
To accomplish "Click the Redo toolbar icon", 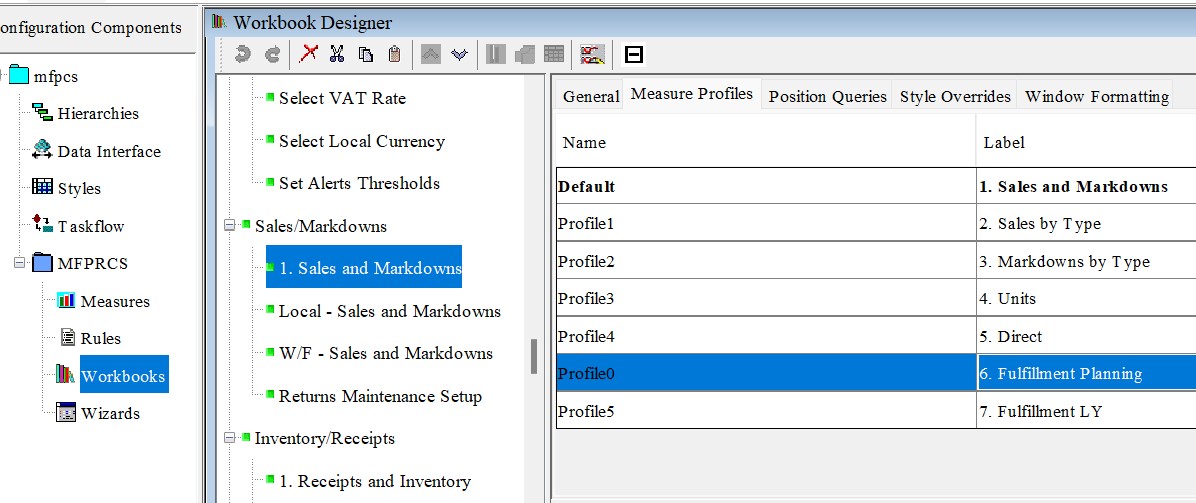I will click(x=272, y=54).
